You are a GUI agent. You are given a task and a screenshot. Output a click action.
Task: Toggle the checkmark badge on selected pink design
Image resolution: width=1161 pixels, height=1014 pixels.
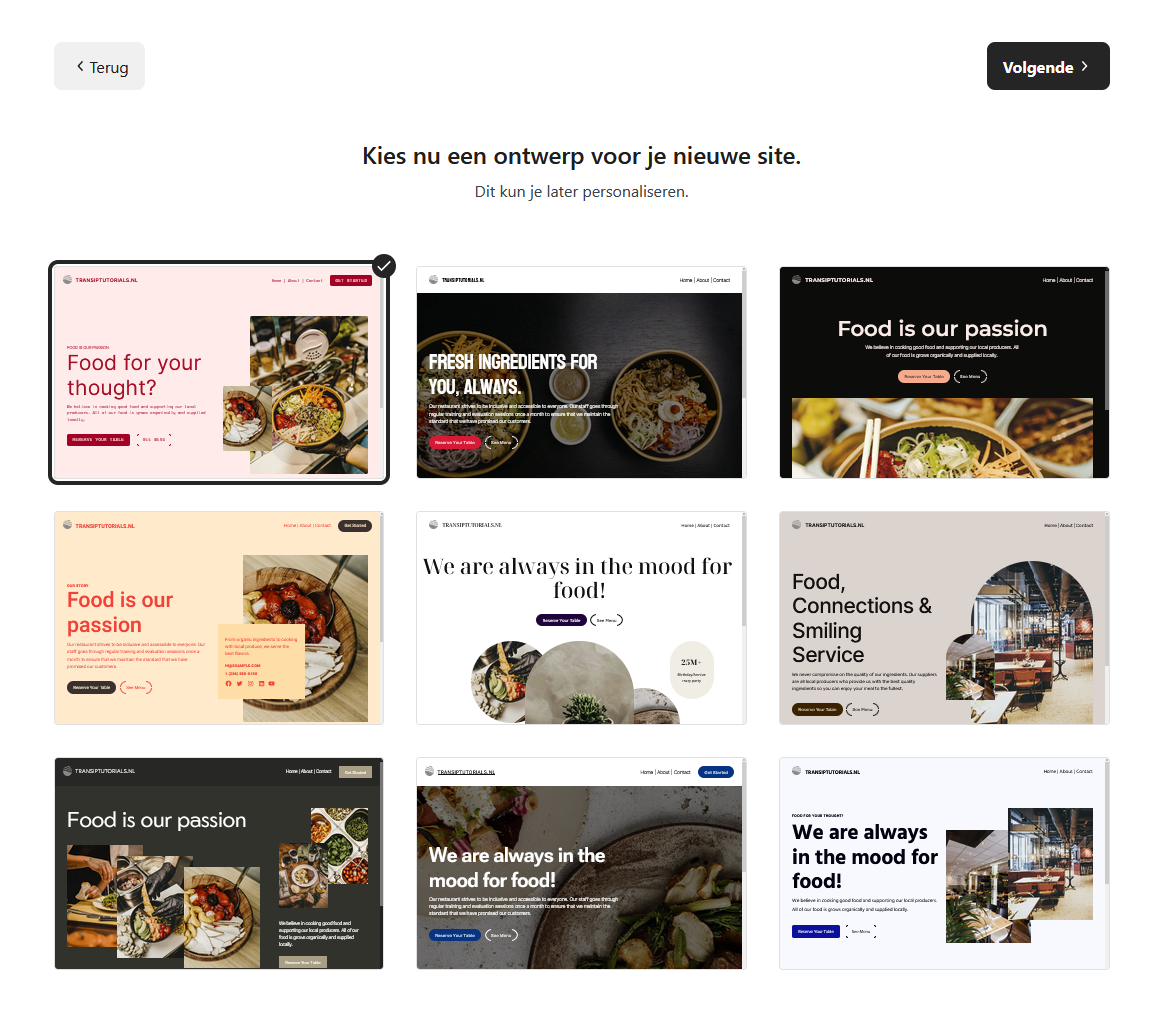click(x=384, y=266)
